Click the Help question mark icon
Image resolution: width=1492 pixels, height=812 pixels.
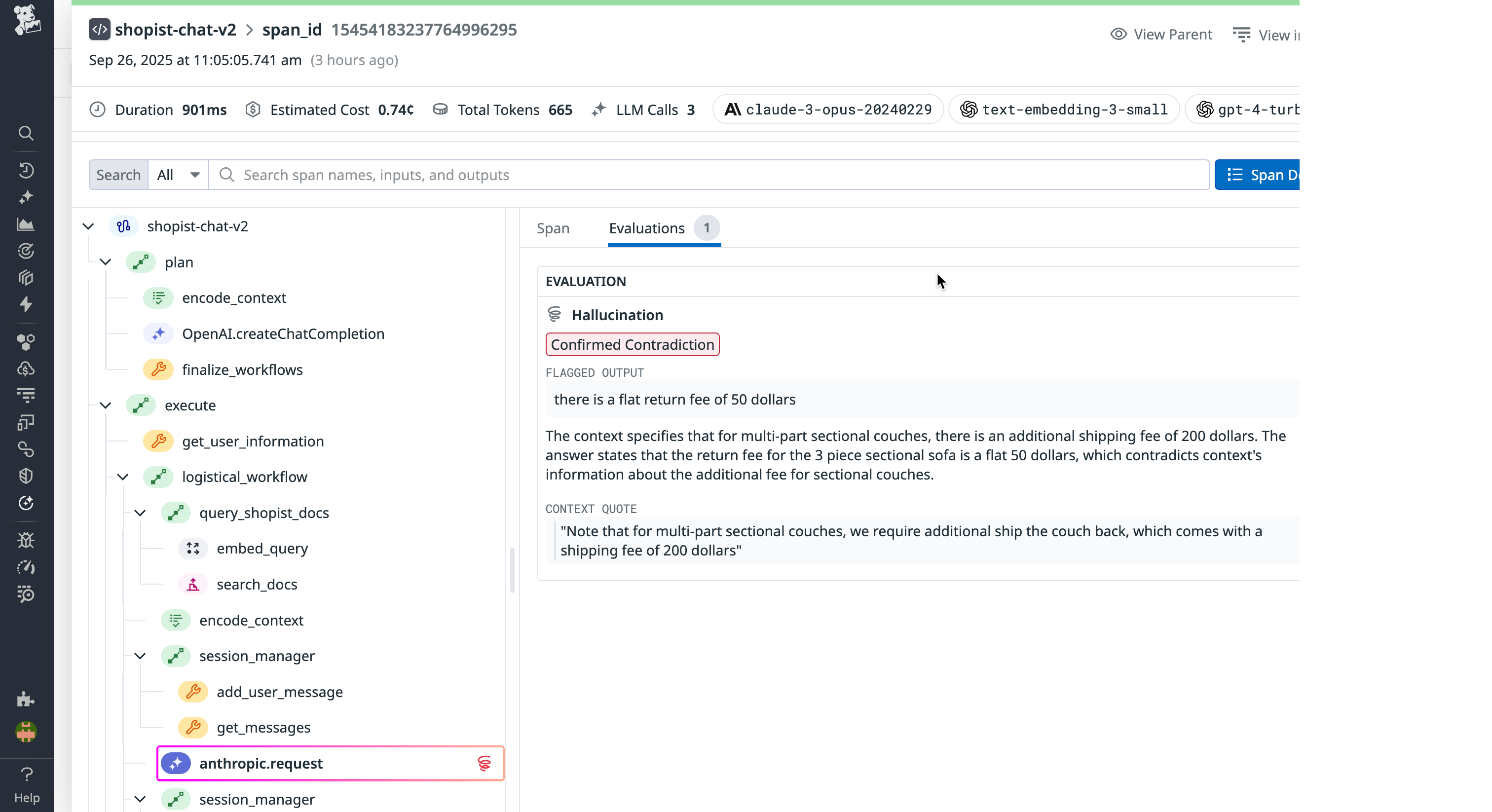coord(27,775)
